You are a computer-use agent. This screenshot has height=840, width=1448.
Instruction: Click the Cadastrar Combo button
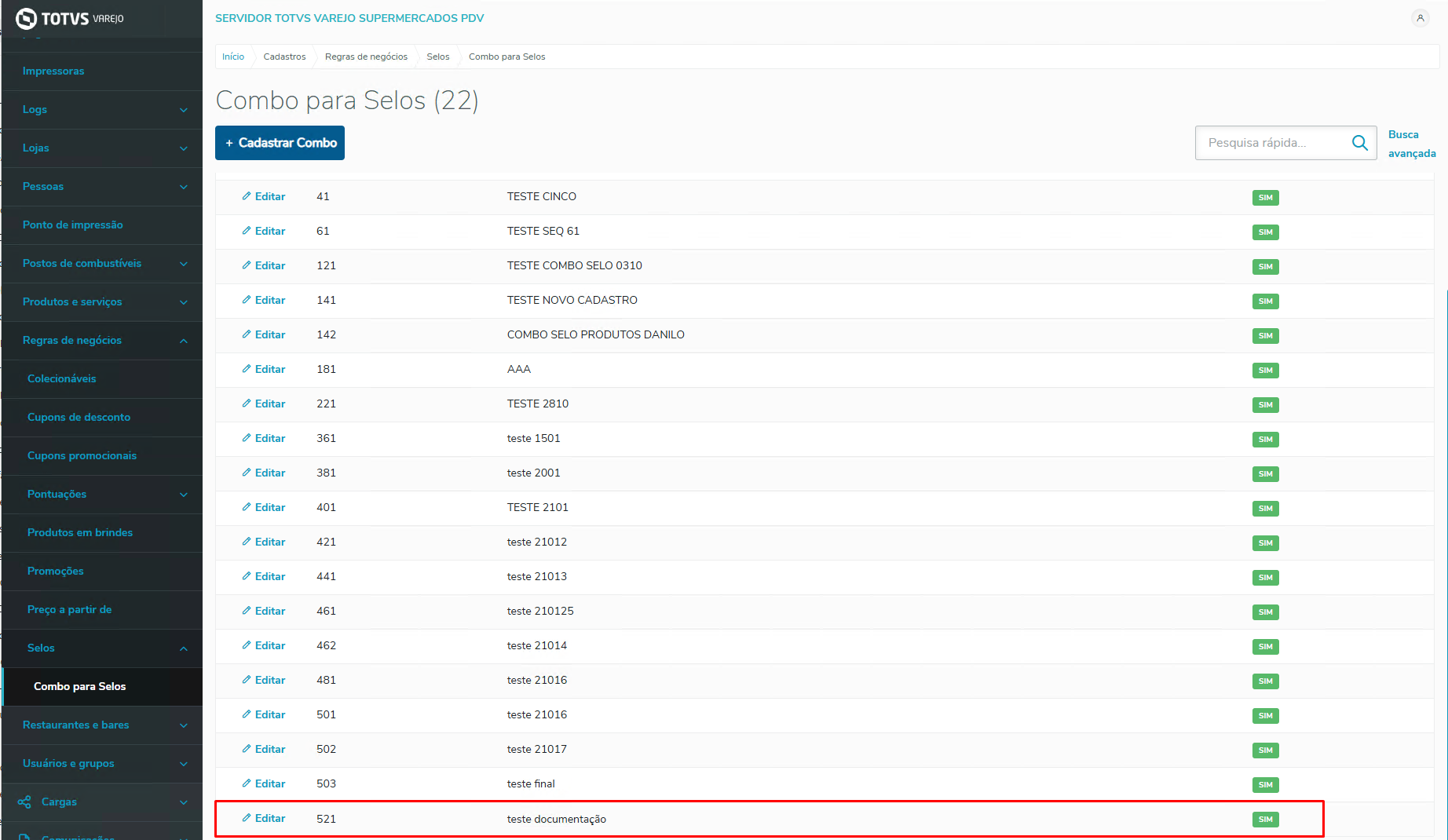click(x=280, y=143)
